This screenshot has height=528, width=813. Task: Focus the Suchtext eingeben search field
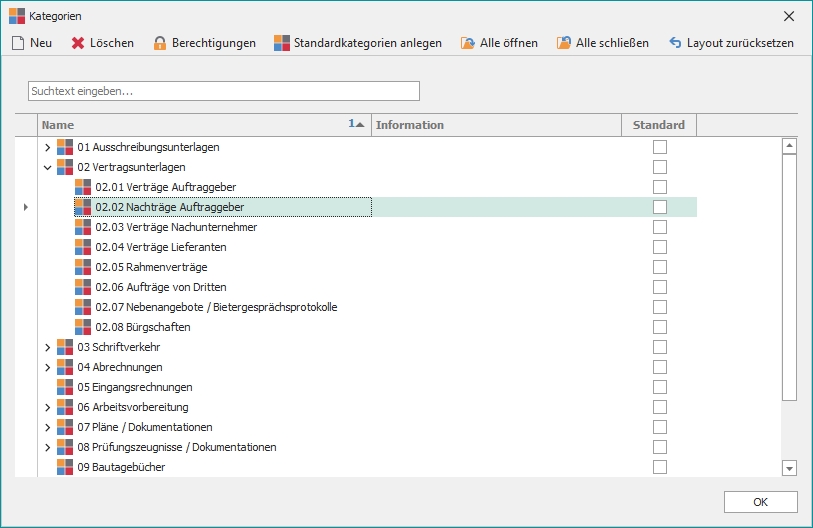(224, 91)
